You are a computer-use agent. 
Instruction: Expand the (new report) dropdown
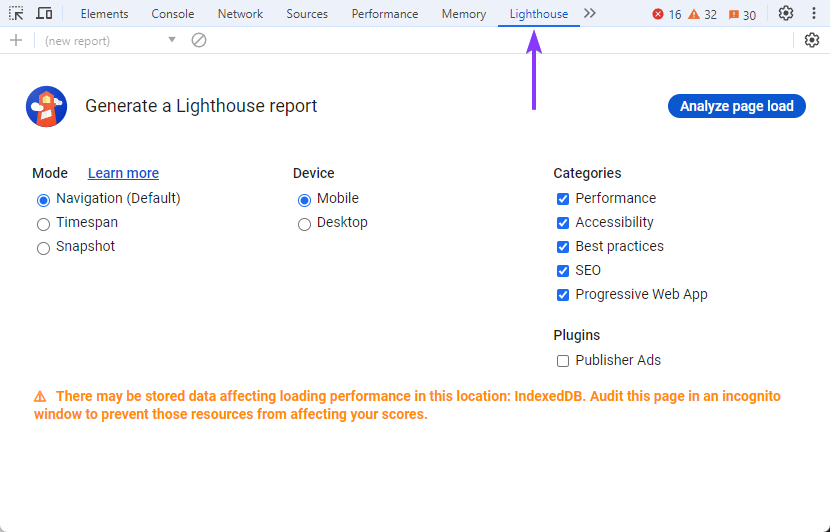[x=110, y=40]
